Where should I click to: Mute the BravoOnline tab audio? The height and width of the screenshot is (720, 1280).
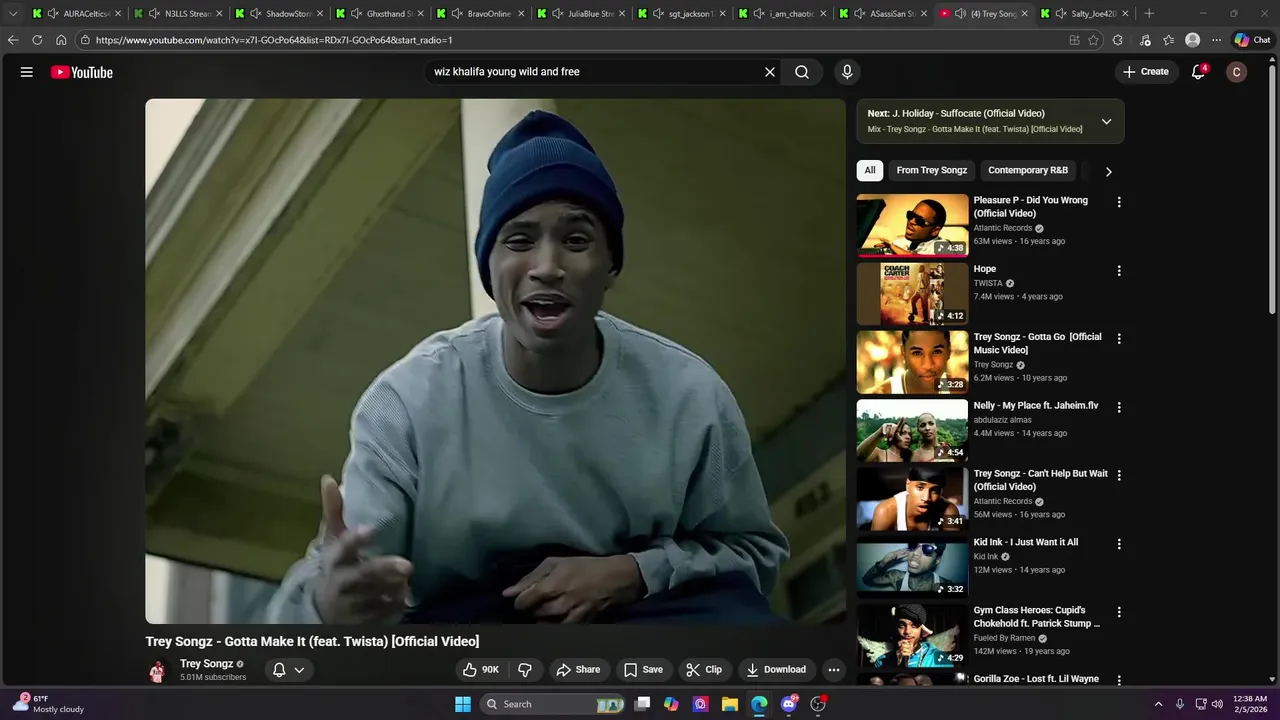(x=457, y=14)
